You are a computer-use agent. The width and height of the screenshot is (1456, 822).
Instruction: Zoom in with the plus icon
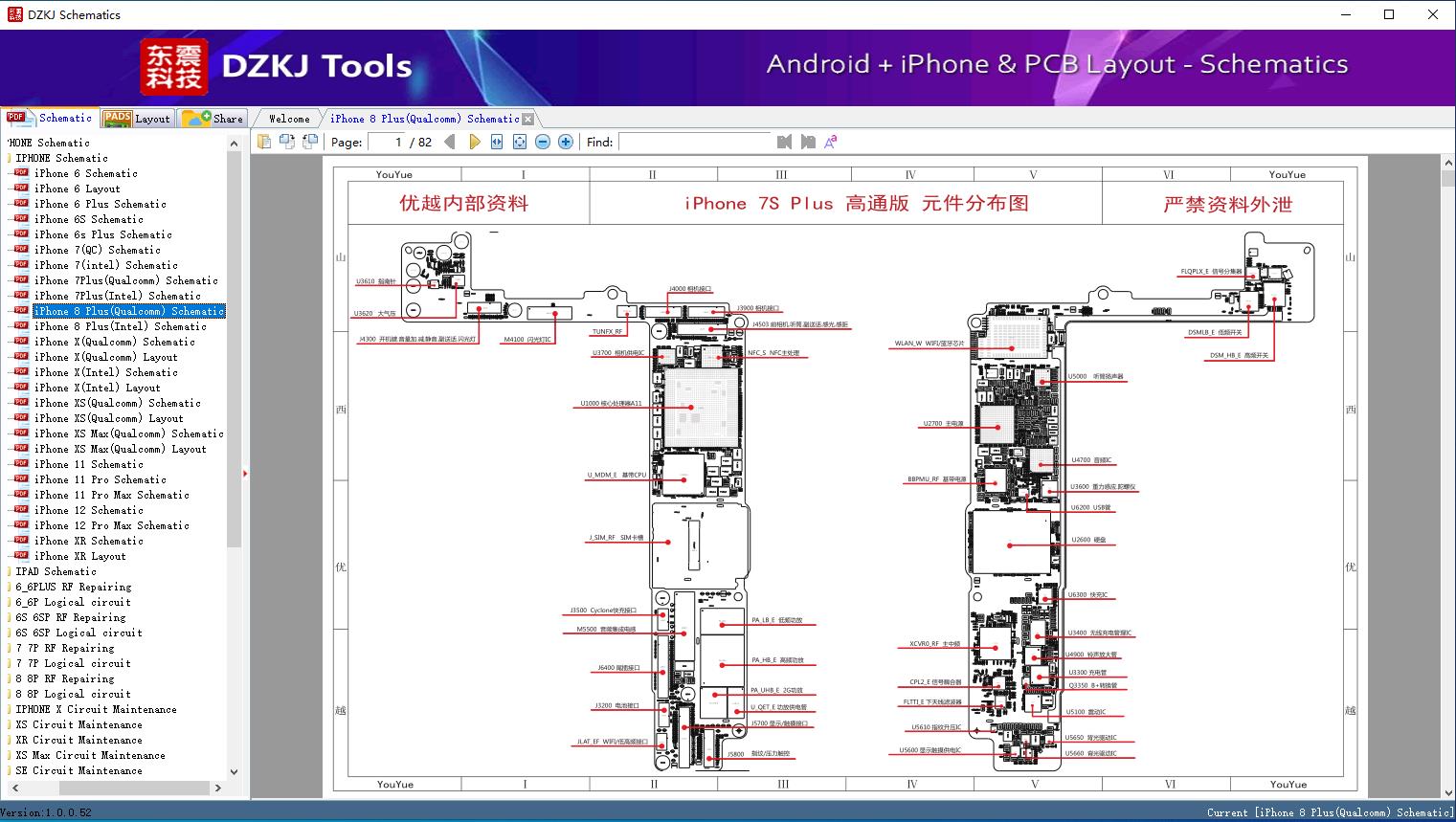tap(566, 142)
